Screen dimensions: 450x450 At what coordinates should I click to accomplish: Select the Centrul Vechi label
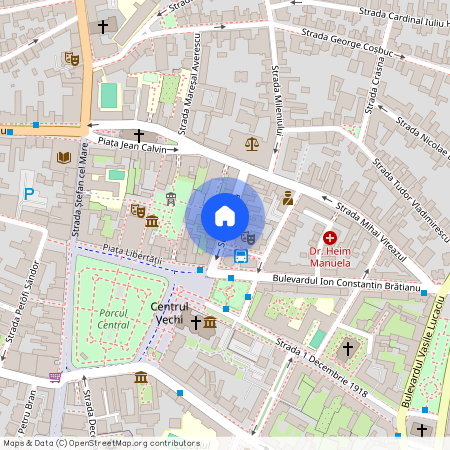point(169,313)
